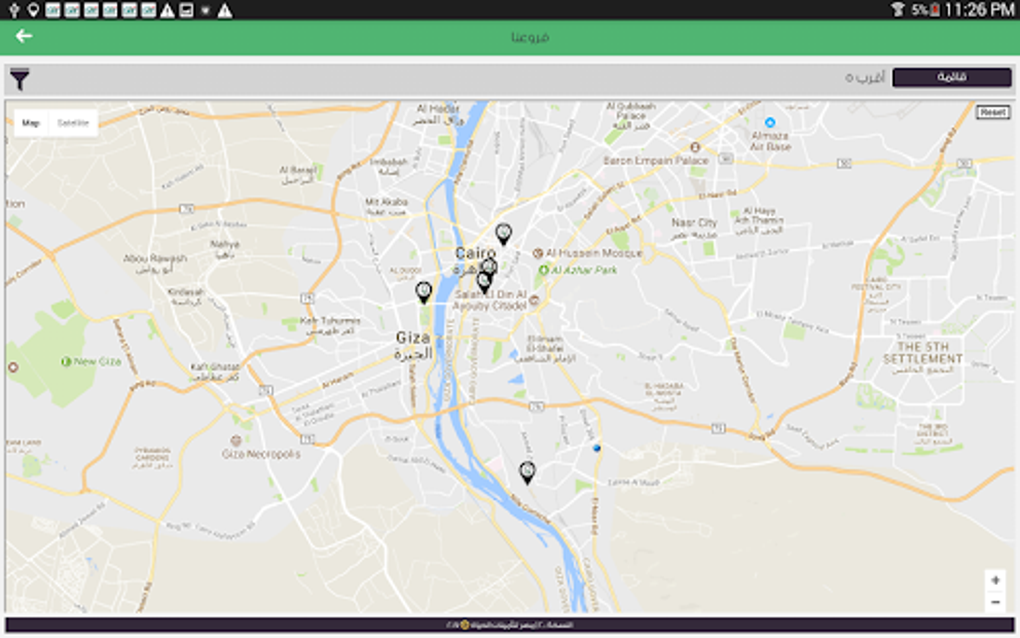Click the Al Hussein Mosque landmark icon
1020x638 pixels.
click(x=538, y=253)
